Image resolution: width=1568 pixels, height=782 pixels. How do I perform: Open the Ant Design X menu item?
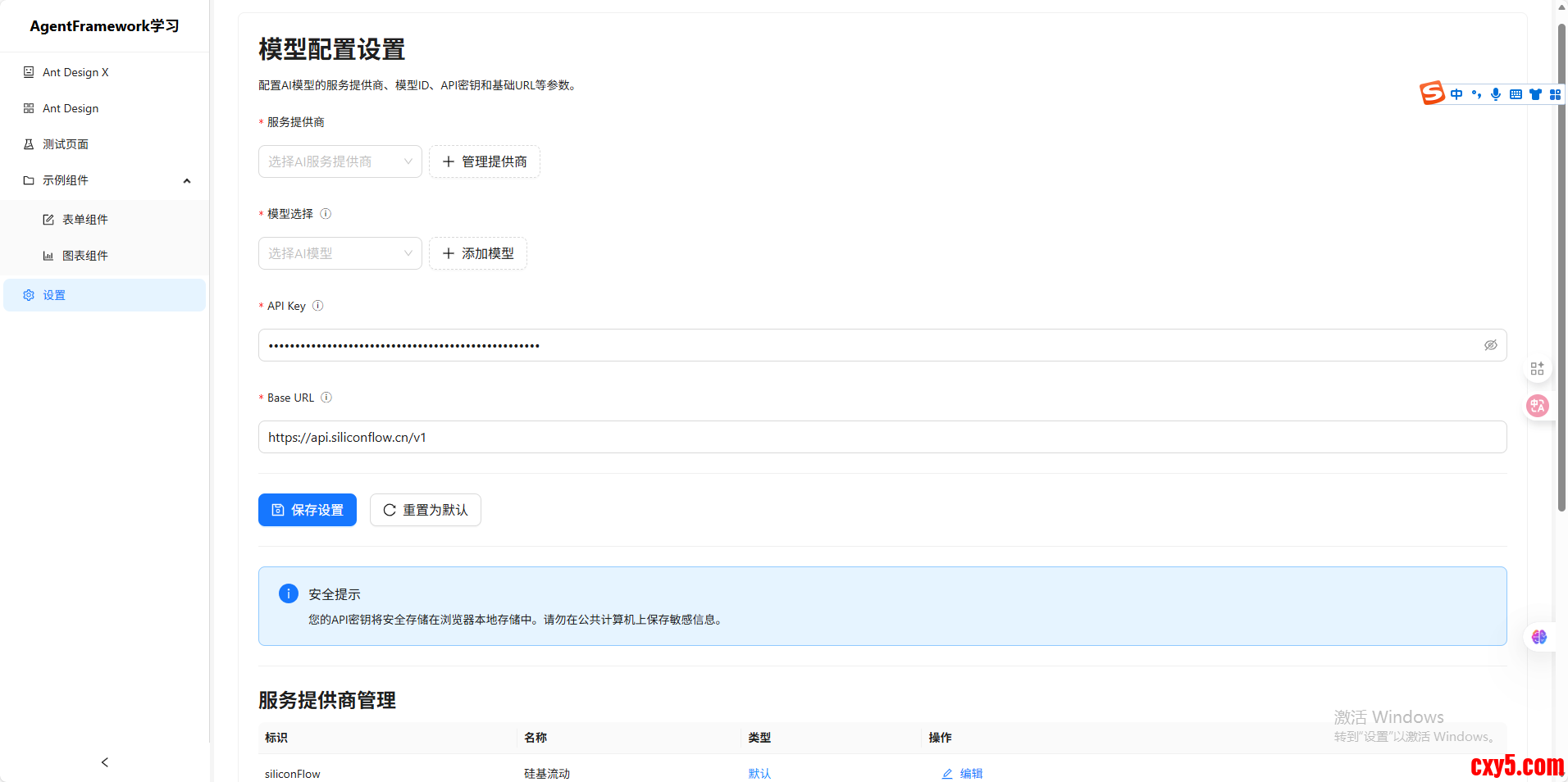point(75,72)
